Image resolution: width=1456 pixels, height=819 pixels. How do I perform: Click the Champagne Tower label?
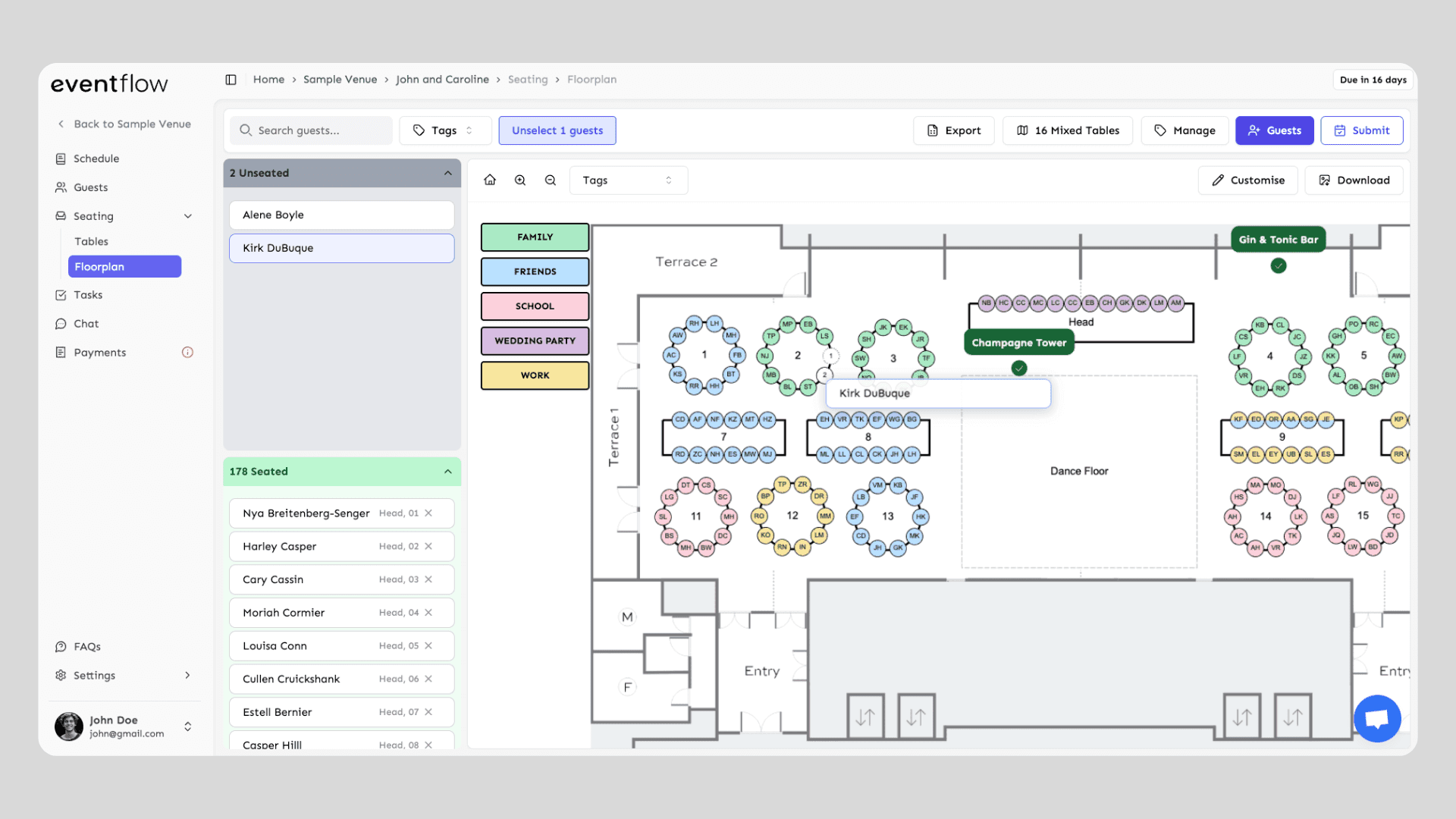(x=1019, y=343)
